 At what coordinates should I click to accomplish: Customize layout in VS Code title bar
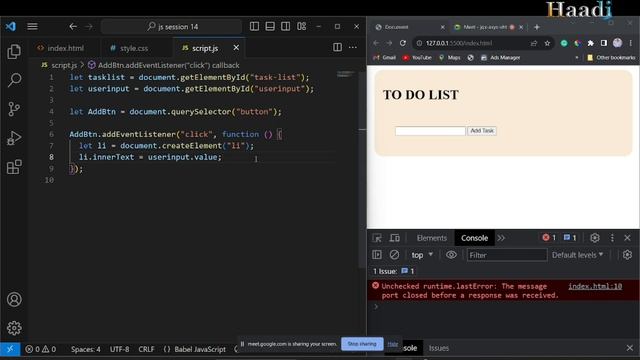(x=301, y=27)
